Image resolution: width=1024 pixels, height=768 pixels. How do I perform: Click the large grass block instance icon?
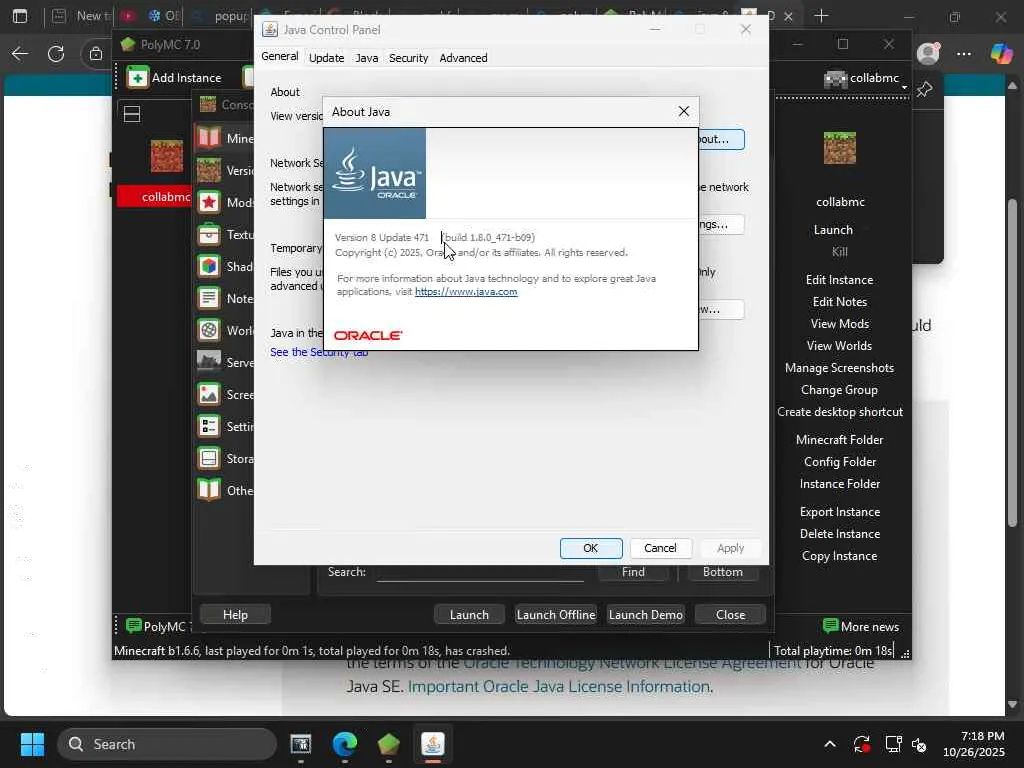click(x=840, y=148)
